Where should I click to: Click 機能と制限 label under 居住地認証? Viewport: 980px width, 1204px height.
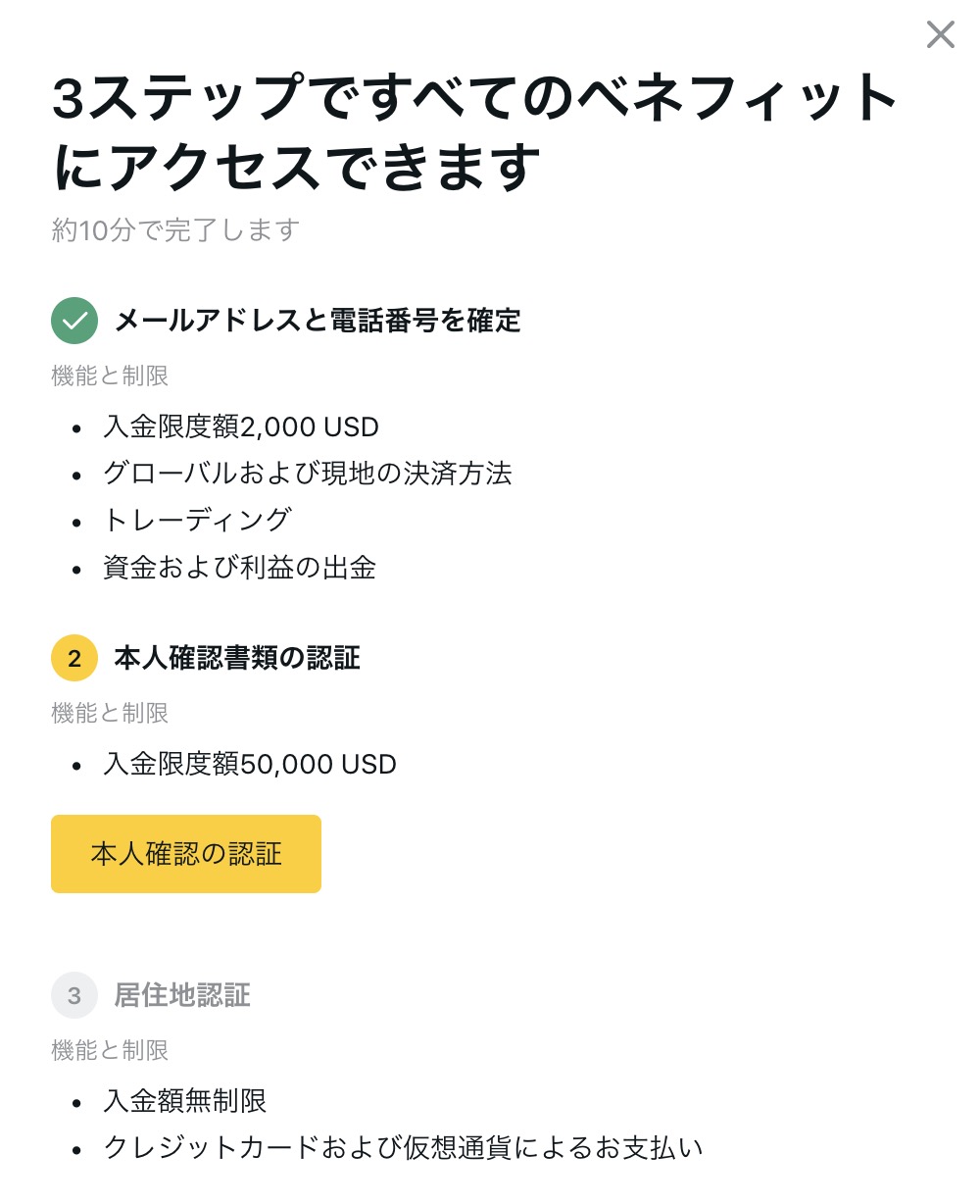tap(110, 1050)
